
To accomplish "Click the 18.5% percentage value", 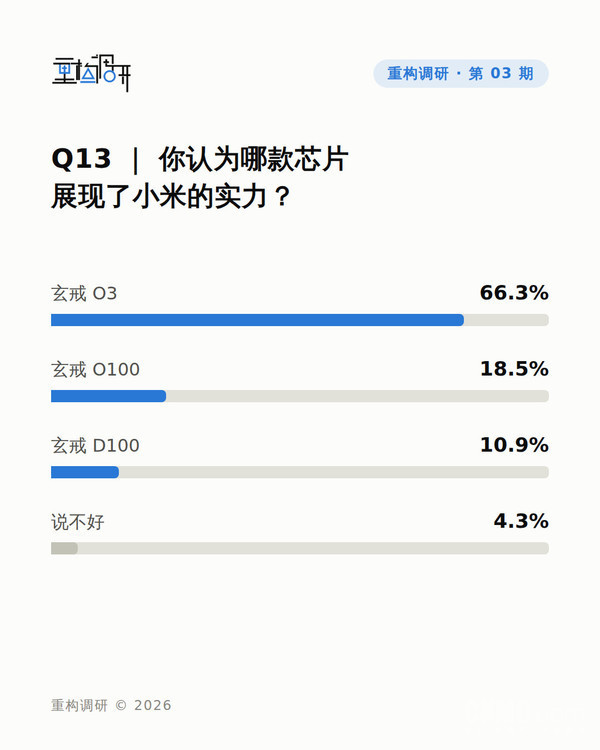I will 514,369.
